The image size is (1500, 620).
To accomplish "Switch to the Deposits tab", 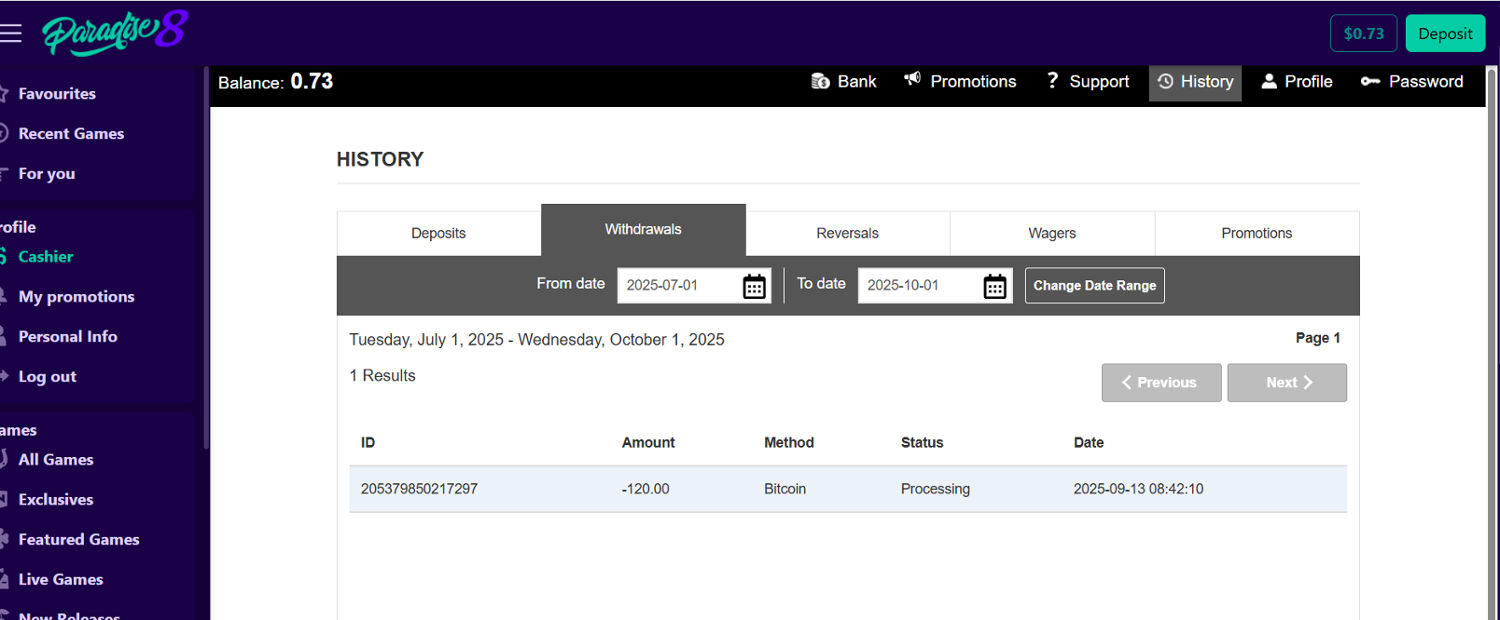I will point(439,233).
